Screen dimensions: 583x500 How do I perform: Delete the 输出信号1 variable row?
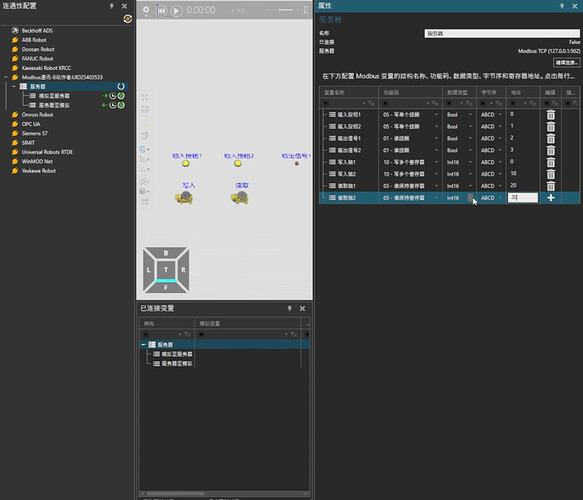coord(551,138)
